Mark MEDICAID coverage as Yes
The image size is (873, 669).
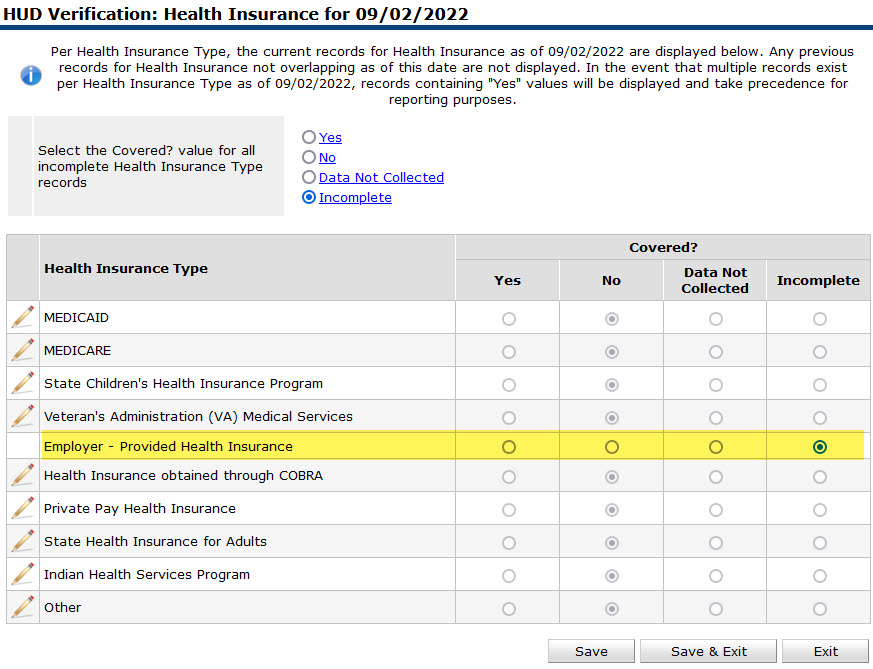coord(507,317)
